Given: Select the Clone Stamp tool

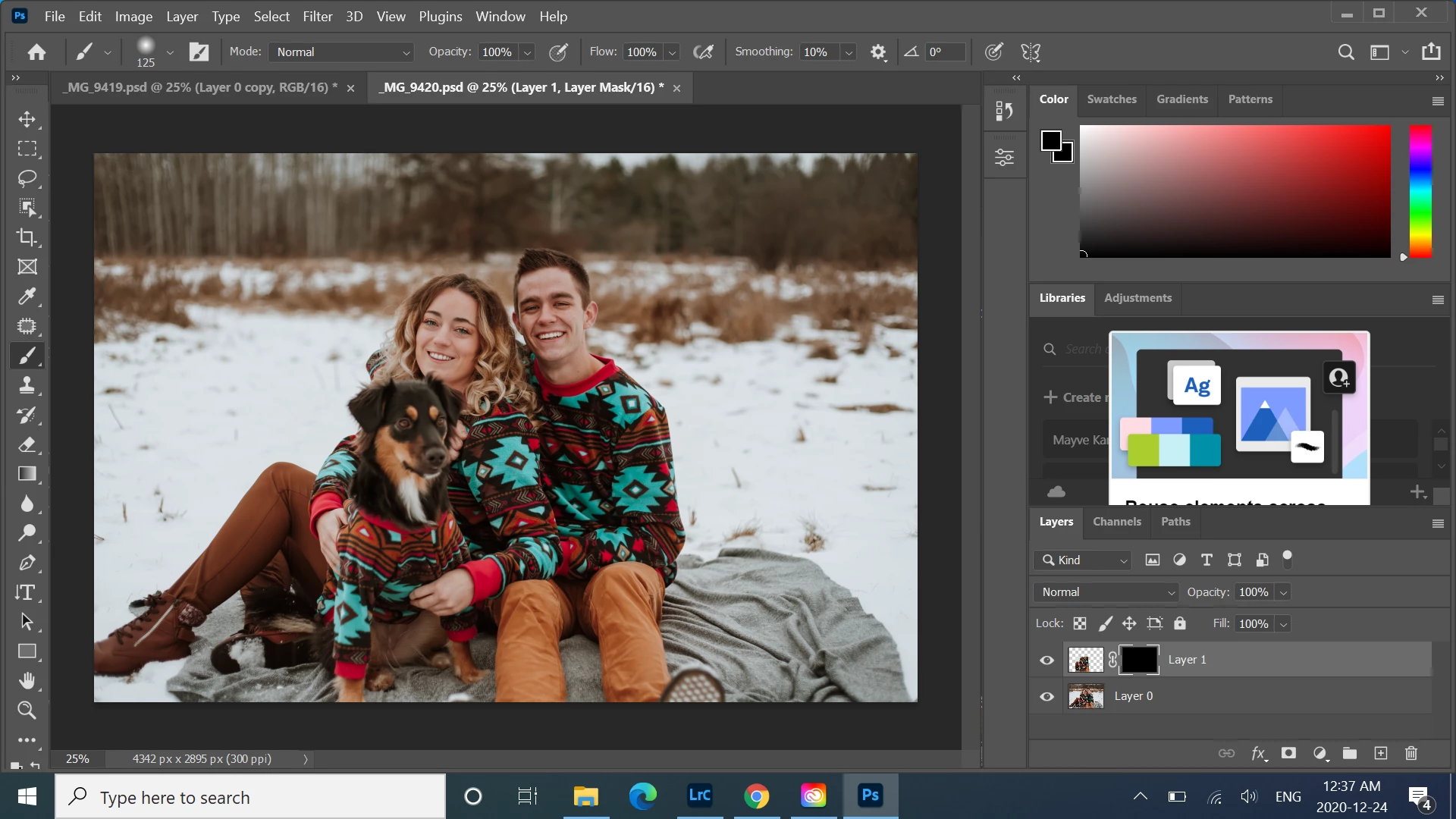Looking at the screenshot, I should pyautogui.click(x=27, y=385).
